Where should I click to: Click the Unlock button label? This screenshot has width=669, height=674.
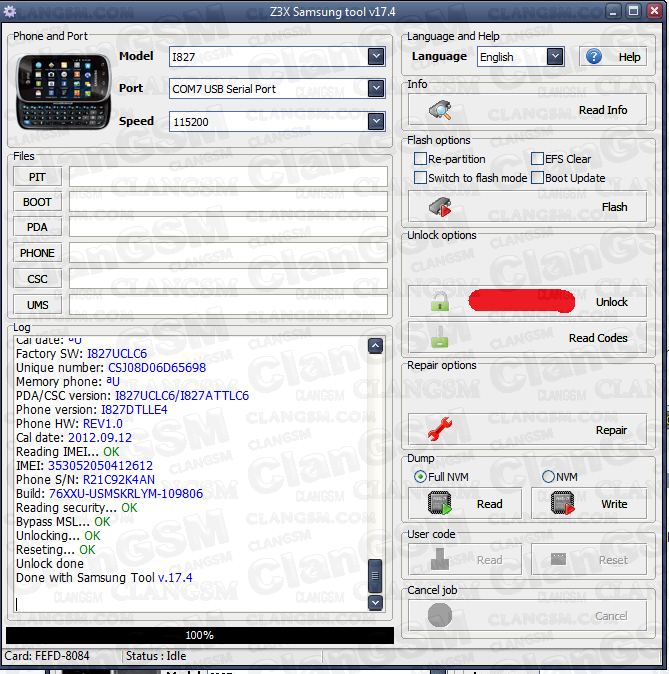tap(611, 302)
